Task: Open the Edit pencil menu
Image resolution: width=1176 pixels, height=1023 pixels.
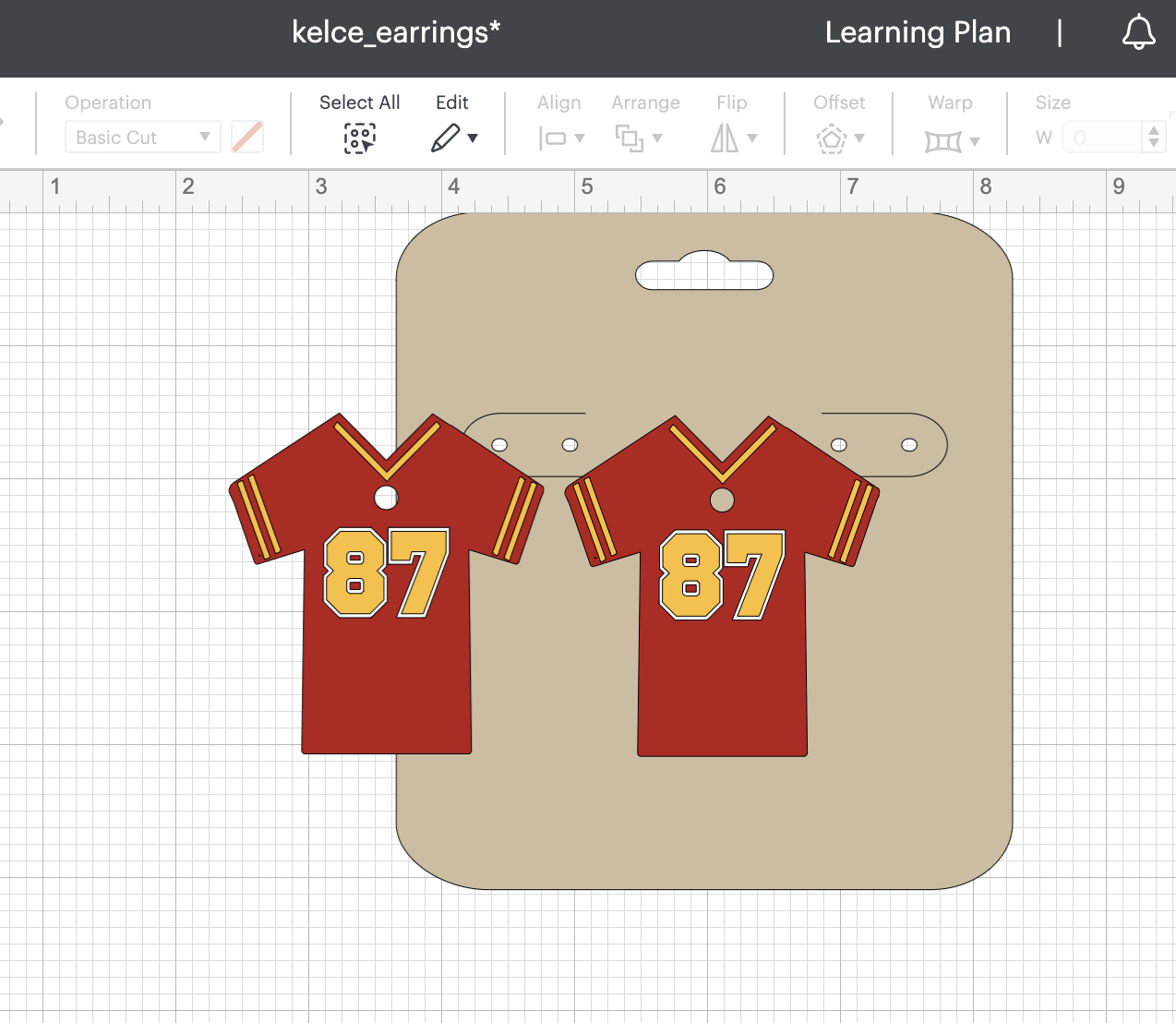Action: pyautogui.click(x=445, y=138)
